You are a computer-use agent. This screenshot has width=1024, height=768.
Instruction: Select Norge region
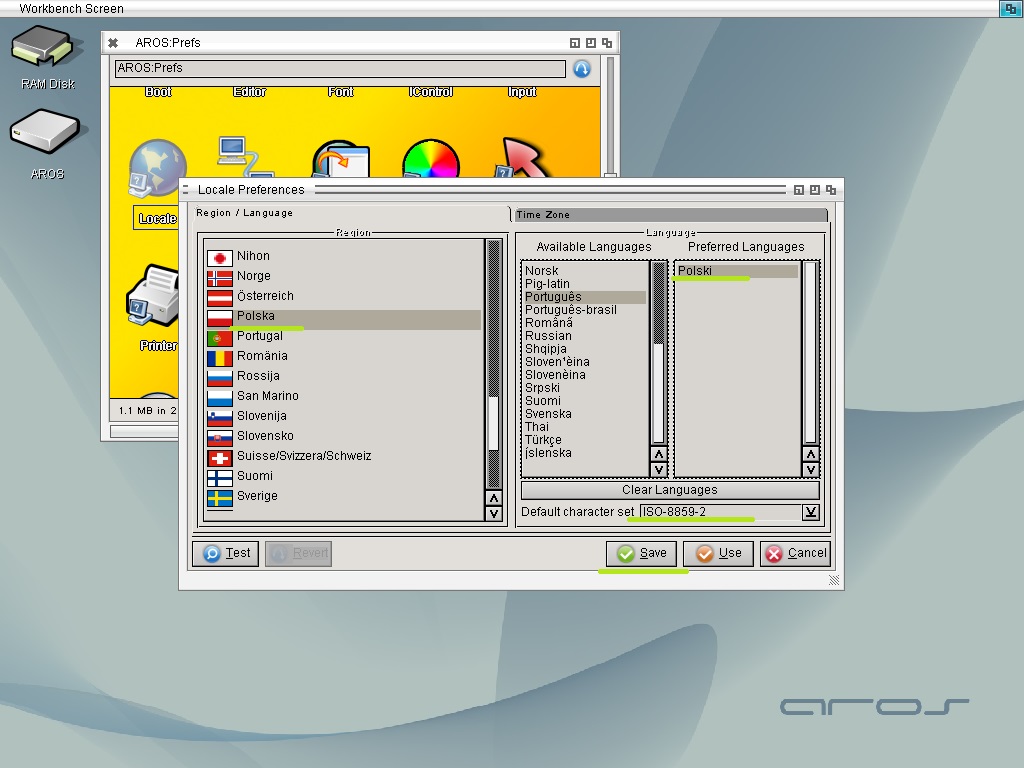tap(344, 276)
